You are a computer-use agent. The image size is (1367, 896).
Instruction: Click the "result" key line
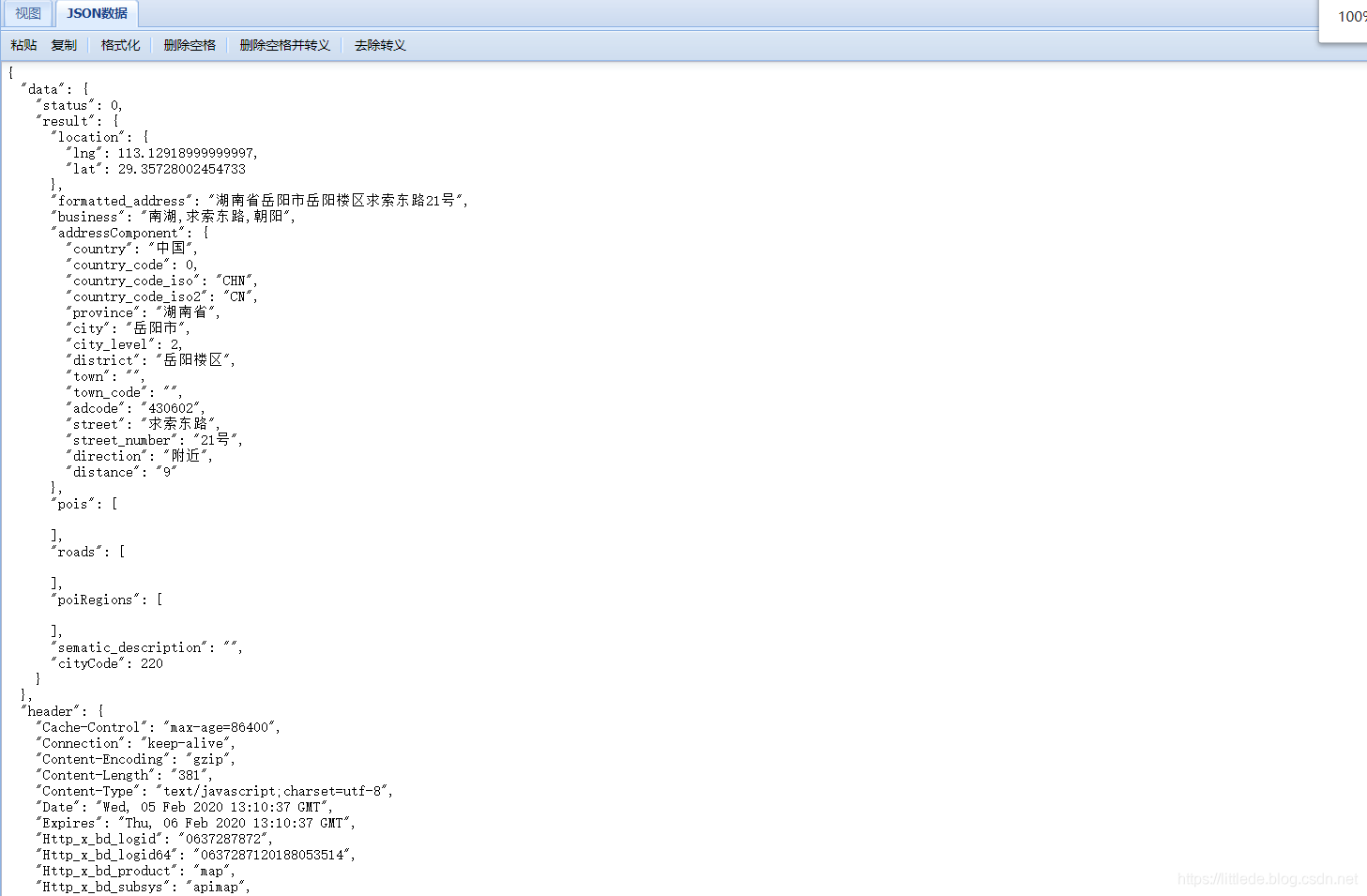click(x=78, y=122)
